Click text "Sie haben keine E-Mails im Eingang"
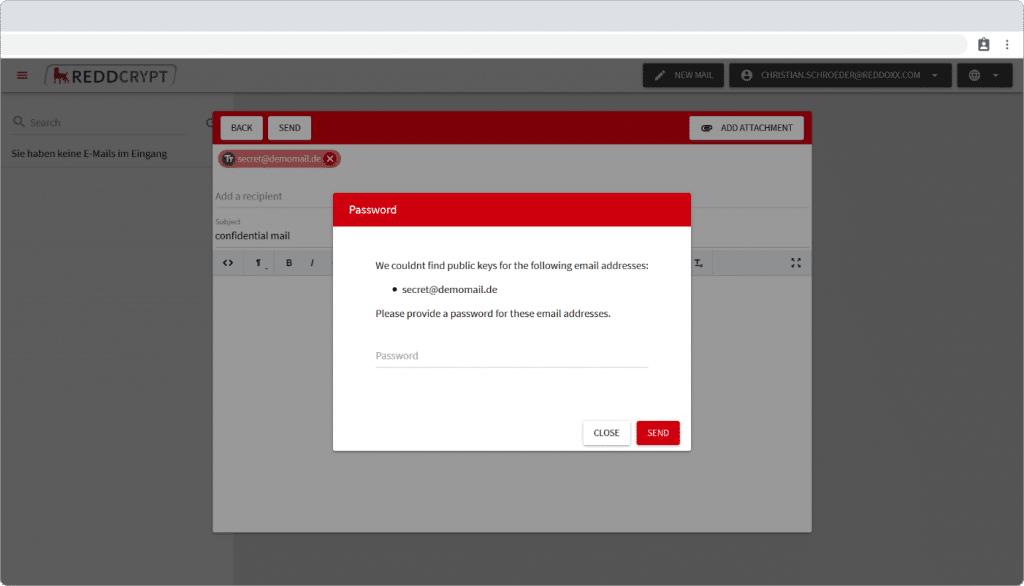The width and height of the screenshot is (1024, 586). (89, 154)
